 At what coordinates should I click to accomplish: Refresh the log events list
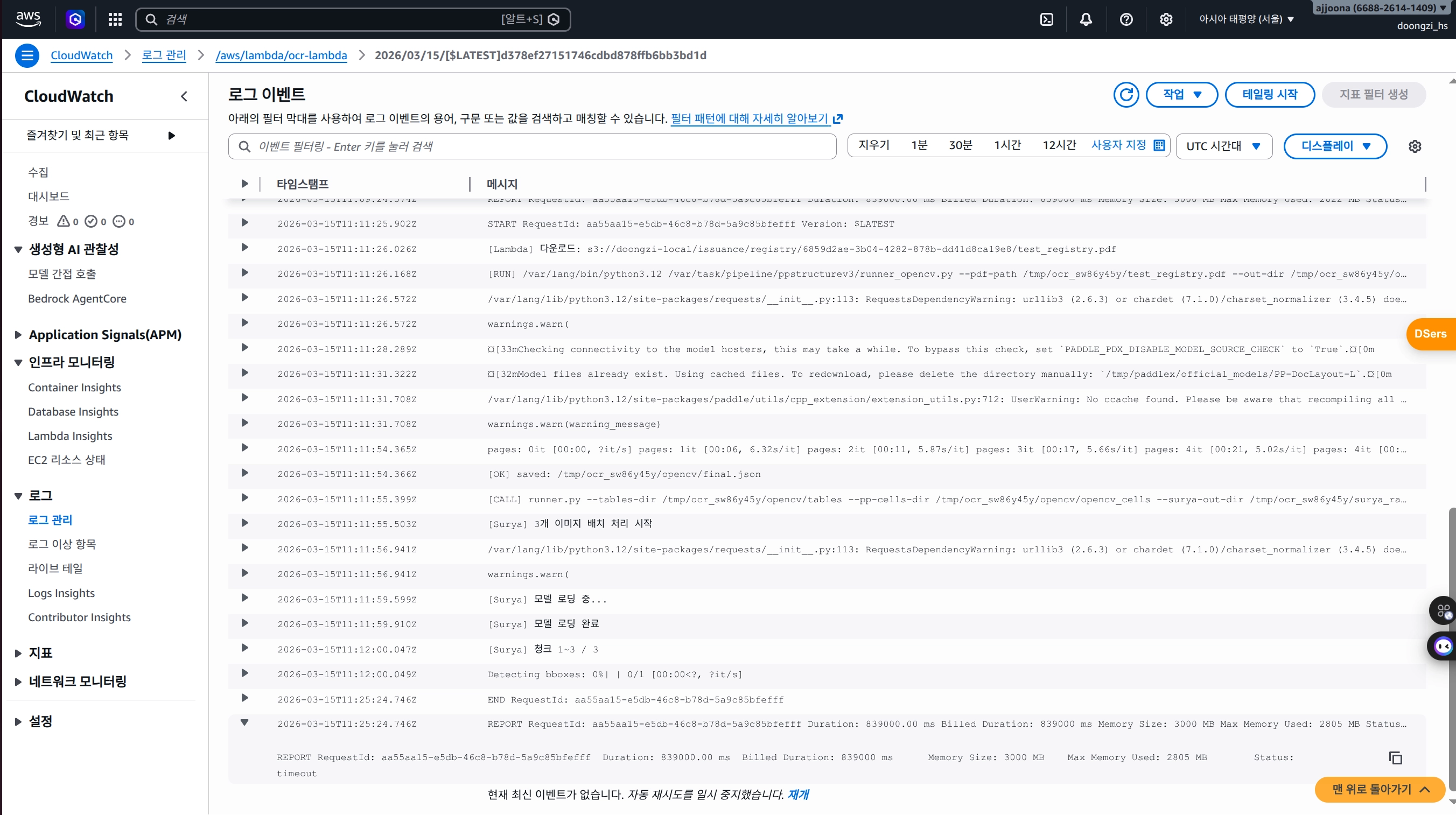pyautogui.click(x=1126, y=94)
